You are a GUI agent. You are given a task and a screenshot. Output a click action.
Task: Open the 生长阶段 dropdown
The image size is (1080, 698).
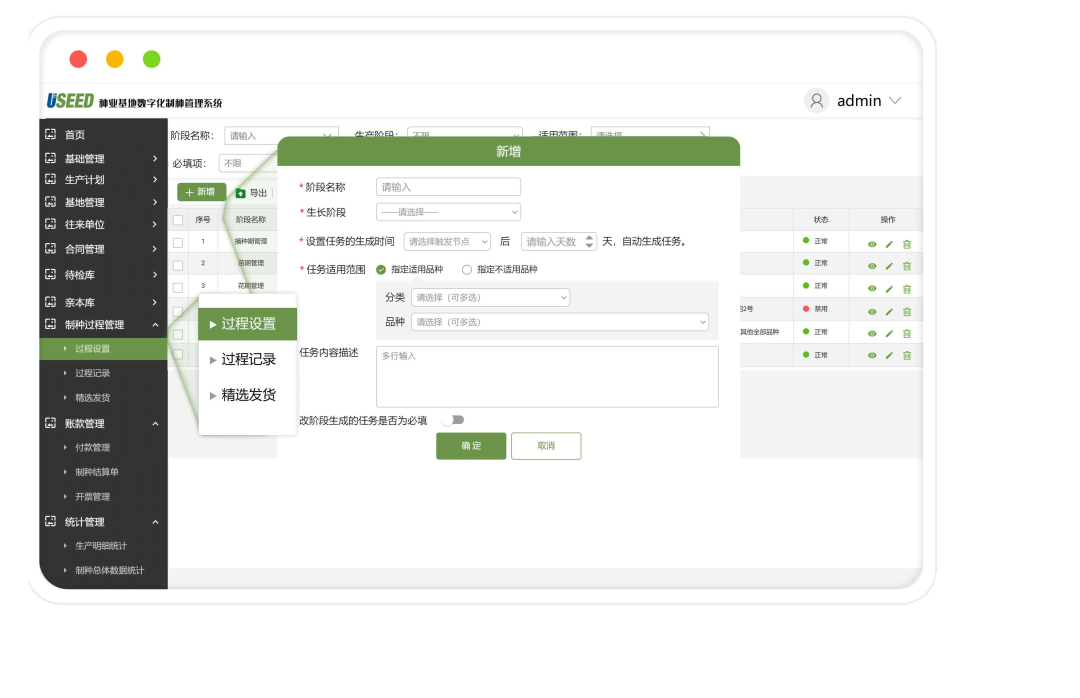coord(448,212)
